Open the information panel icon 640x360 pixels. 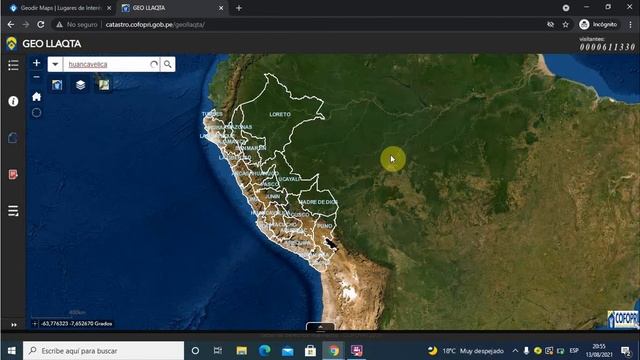coord(13,101)
